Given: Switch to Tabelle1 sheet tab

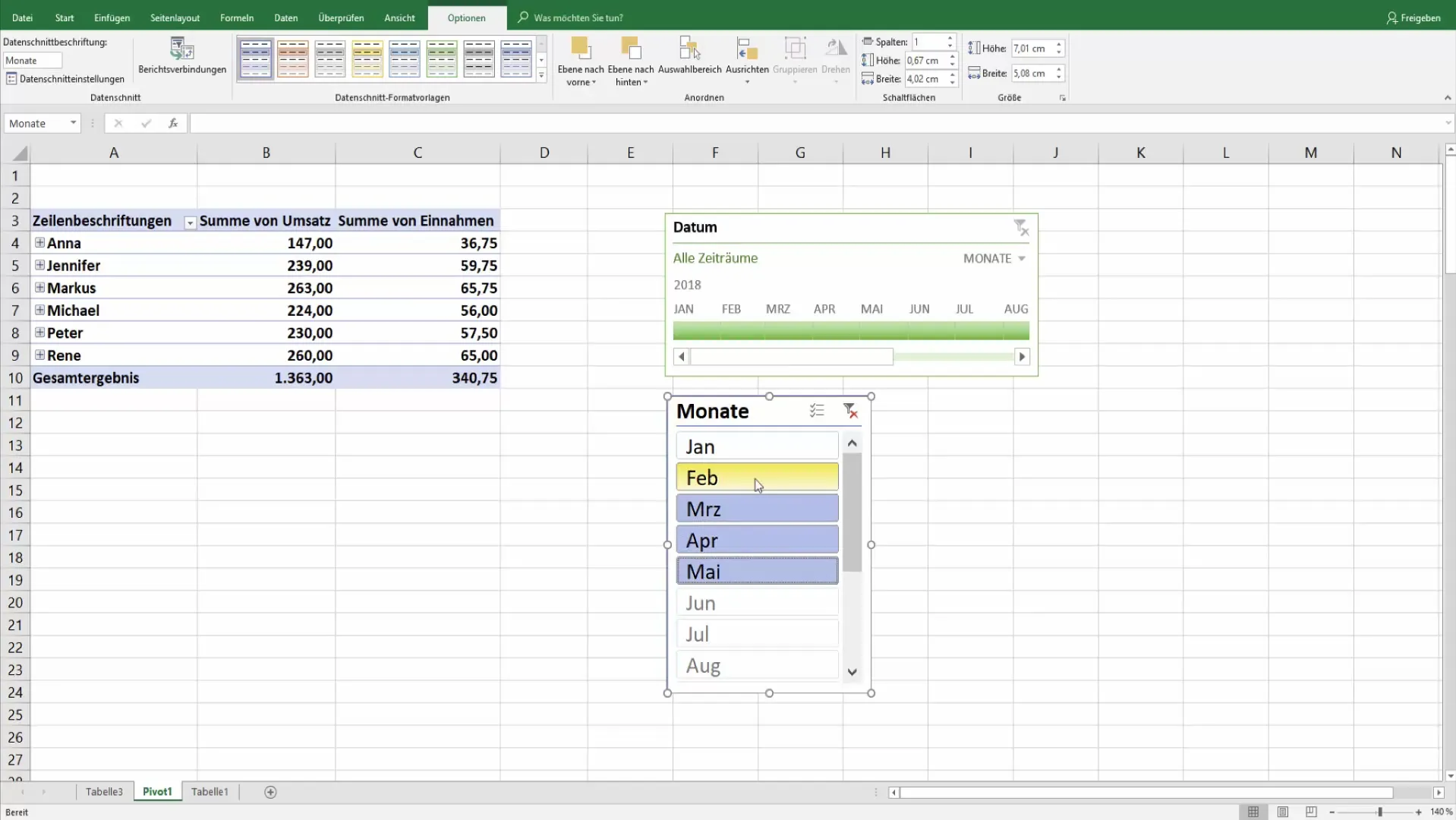Looking at the screenshot, I should (x=210, y=792).
